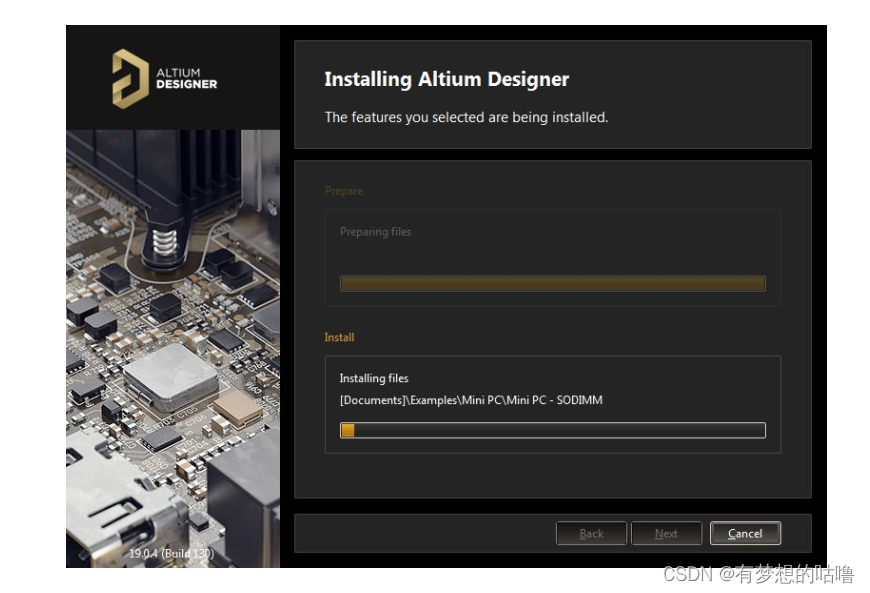This screenshot has height=593, width=870.
Task: Click 'The features you selected are being installed' text
Action: coord(467,117)
